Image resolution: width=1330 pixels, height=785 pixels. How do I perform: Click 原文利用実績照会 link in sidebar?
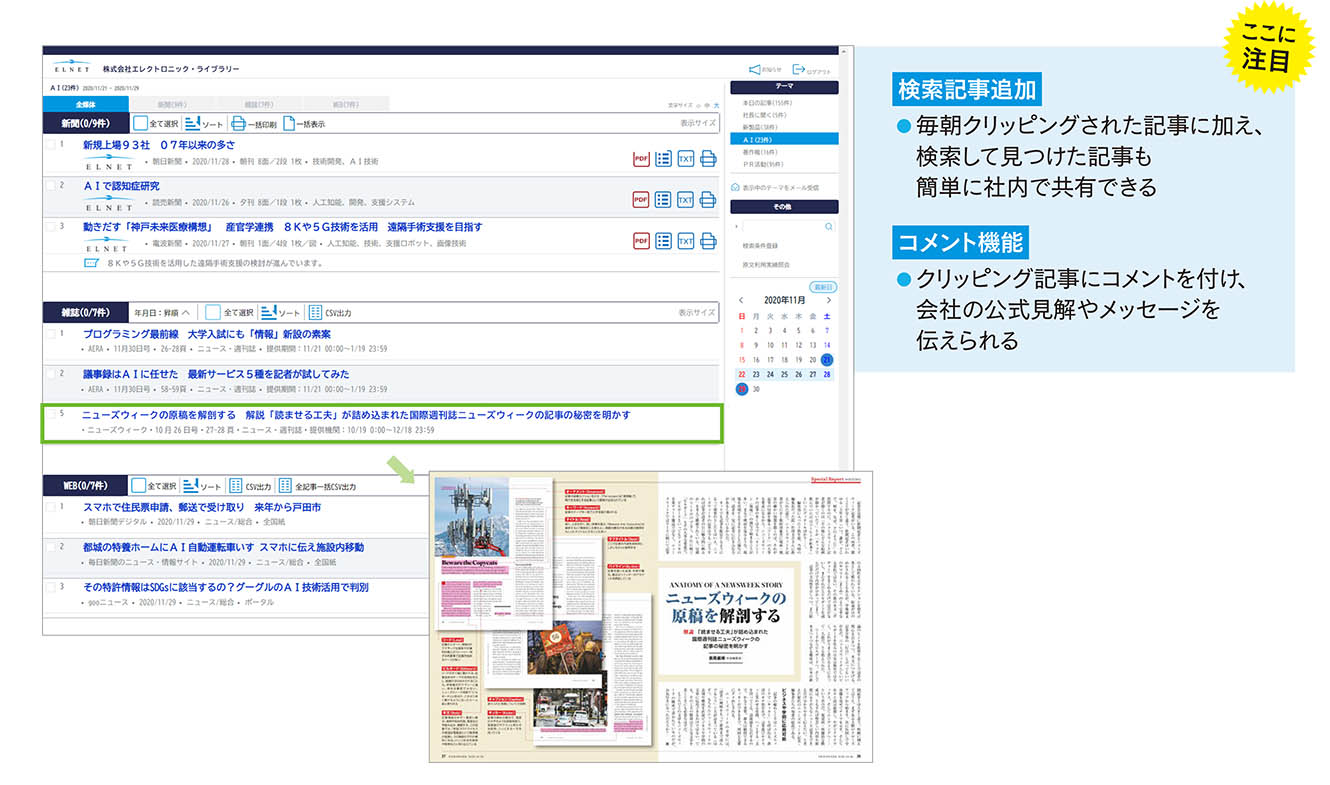[766, 265]
